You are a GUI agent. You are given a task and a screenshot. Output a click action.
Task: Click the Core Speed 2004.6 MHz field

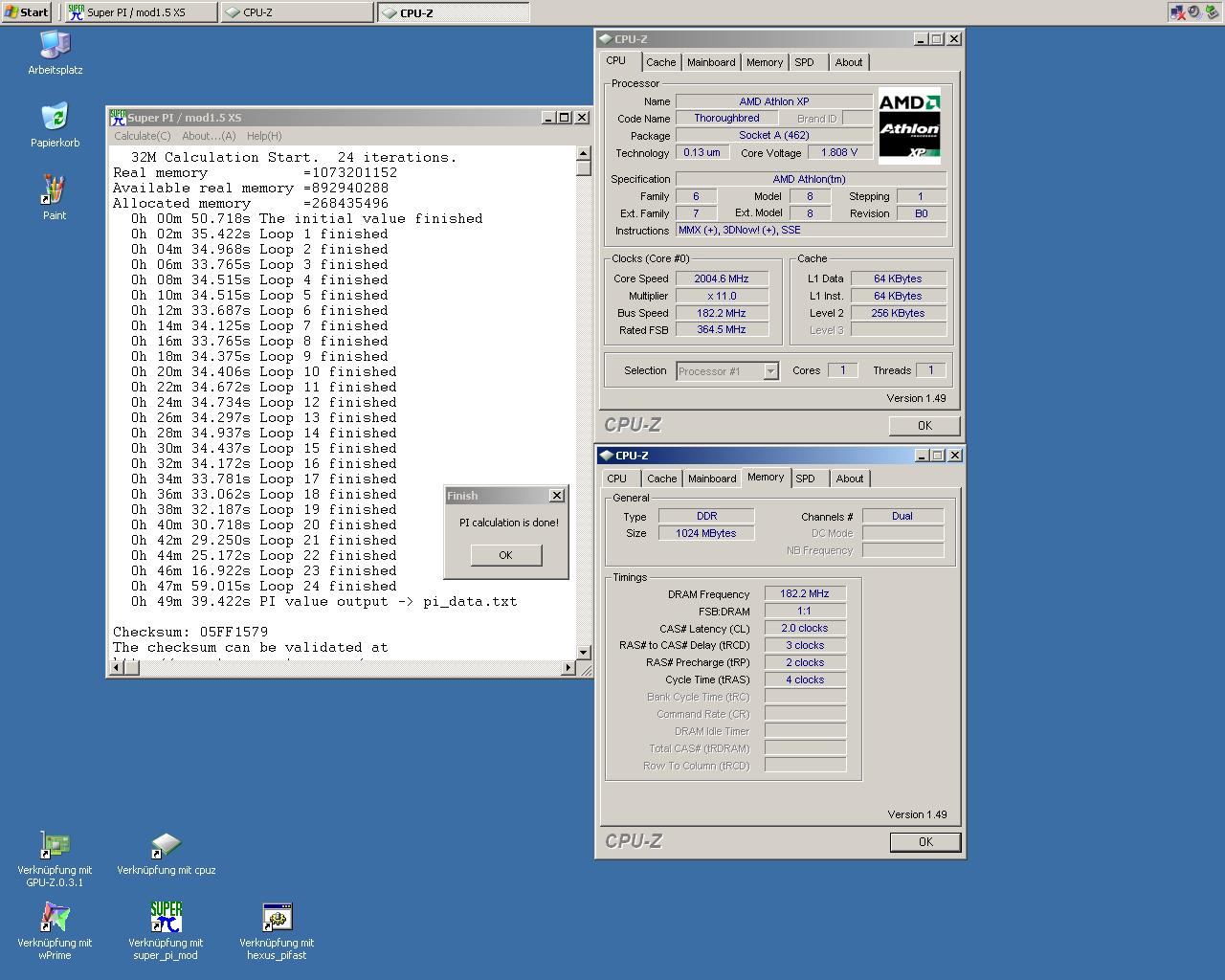tap(722, 278)
